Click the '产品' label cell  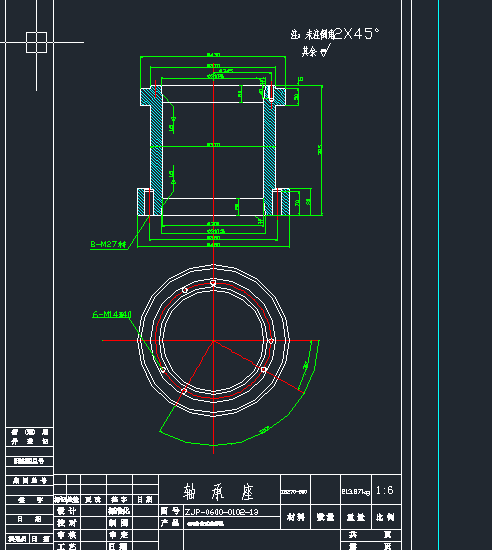(171, 523)
